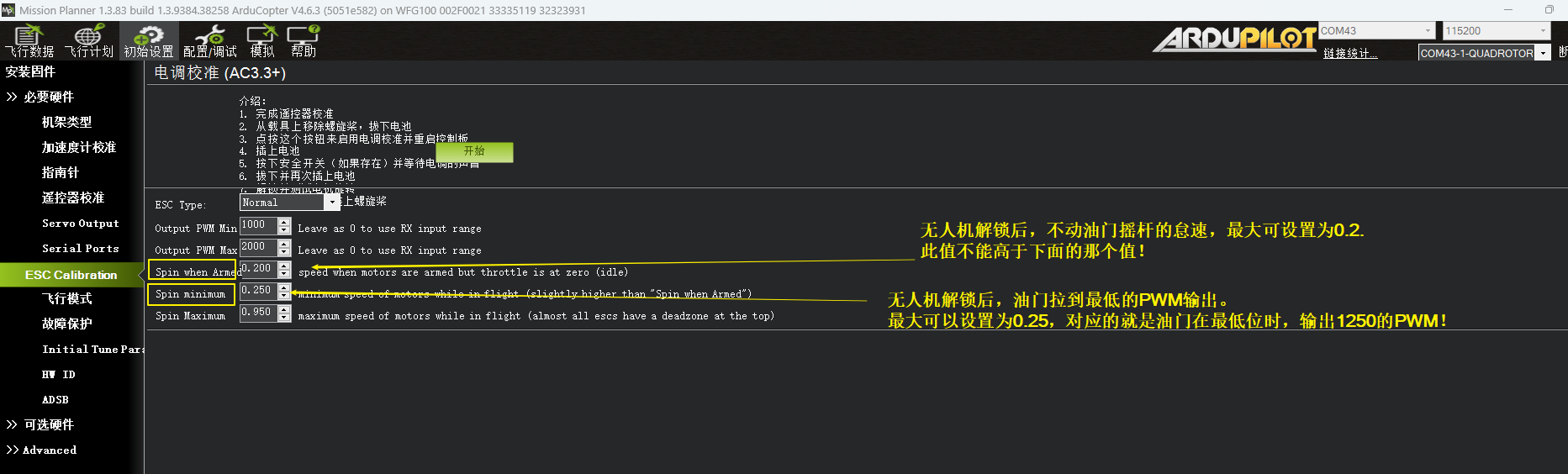This screenshot has height=474, width=1568.
Task: Decrease Spin Maximum with down arrow
Action: [x=284, y=318]
